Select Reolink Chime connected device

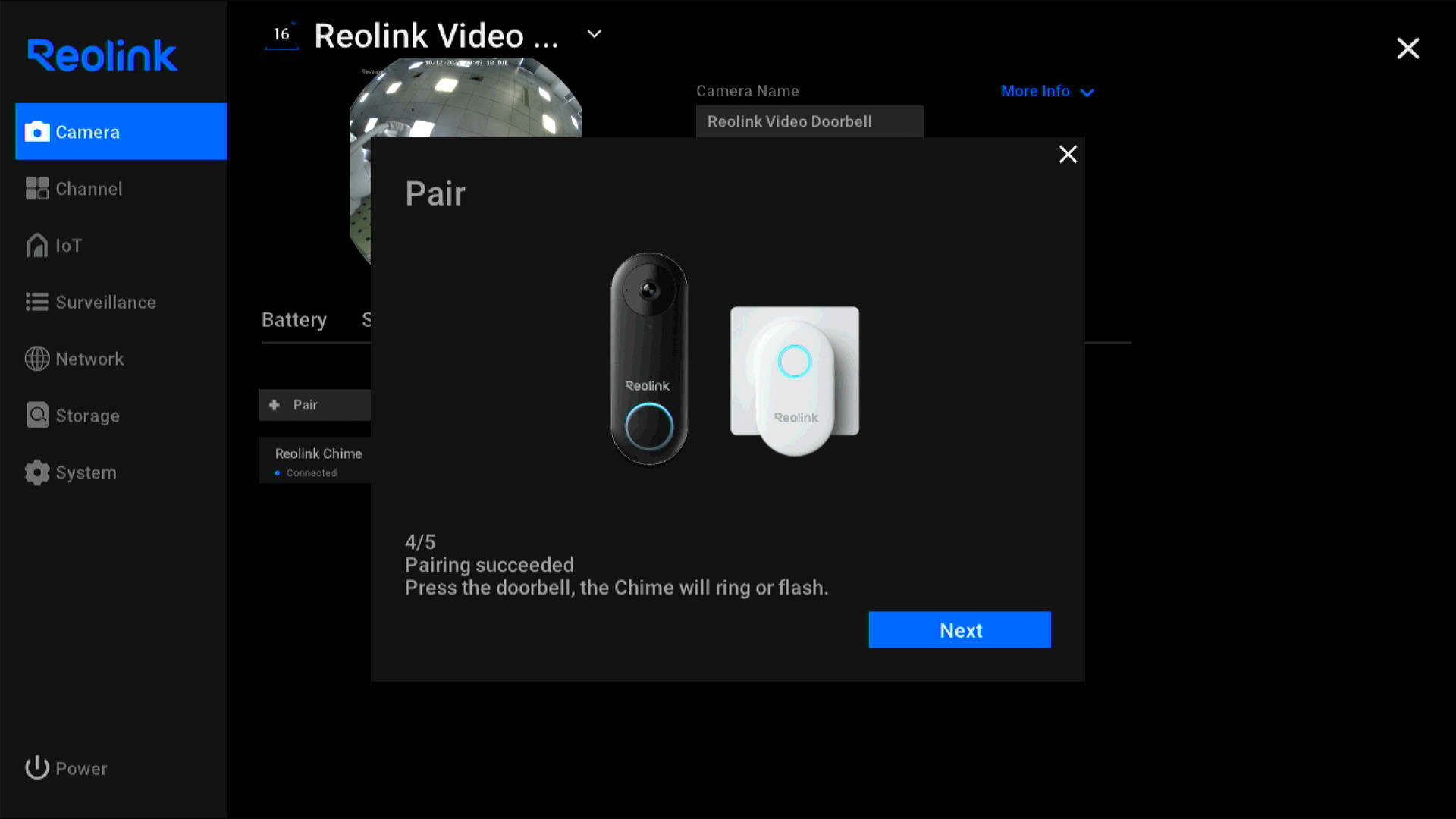click(x=318, y=461)
